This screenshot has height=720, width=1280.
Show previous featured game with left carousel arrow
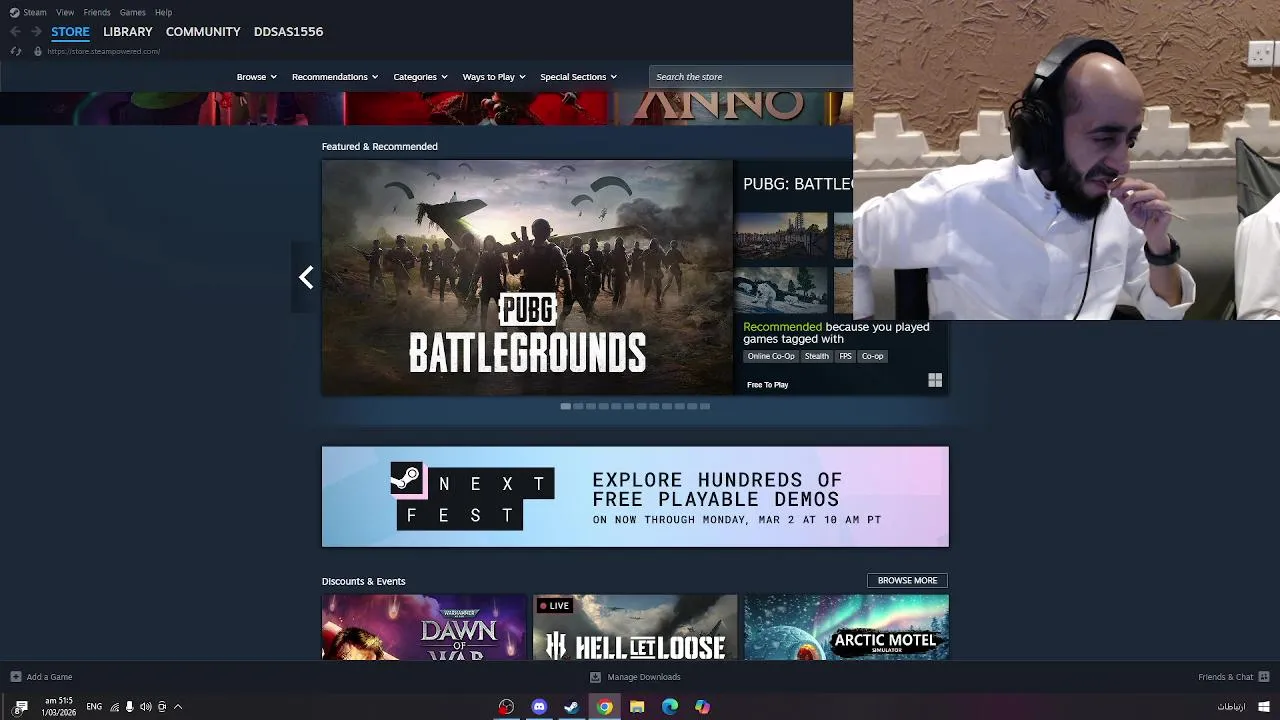306,277
